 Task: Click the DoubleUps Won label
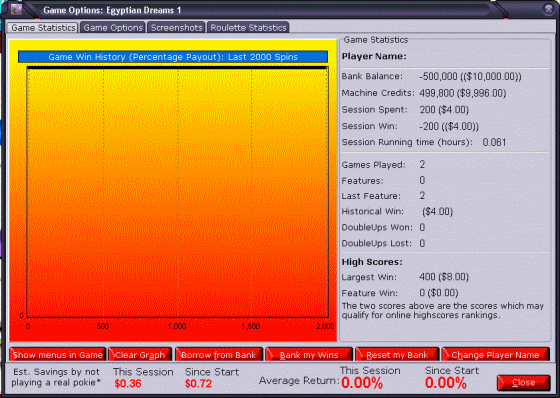(377, 228)
